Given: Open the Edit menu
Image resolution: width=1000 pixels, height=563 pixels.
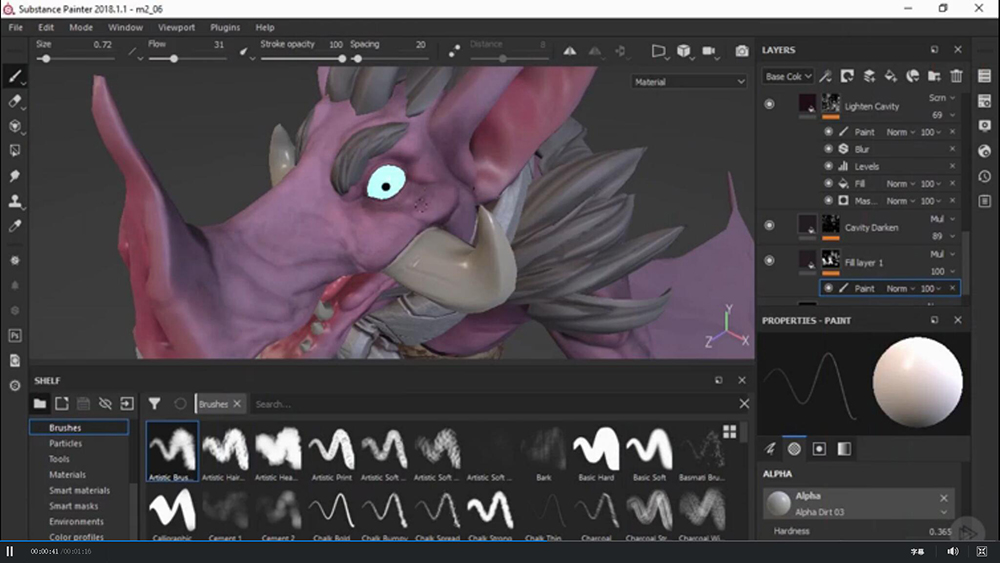Looking at the screenshot, I should click(x=46, y=27).
